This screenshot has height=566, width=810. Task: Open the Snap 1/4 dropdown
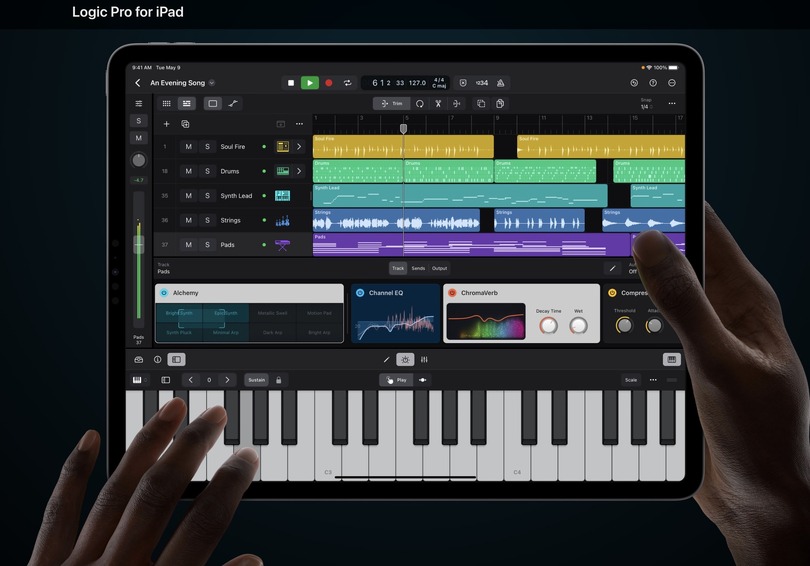pyautogui.click(x=646, y=104)
